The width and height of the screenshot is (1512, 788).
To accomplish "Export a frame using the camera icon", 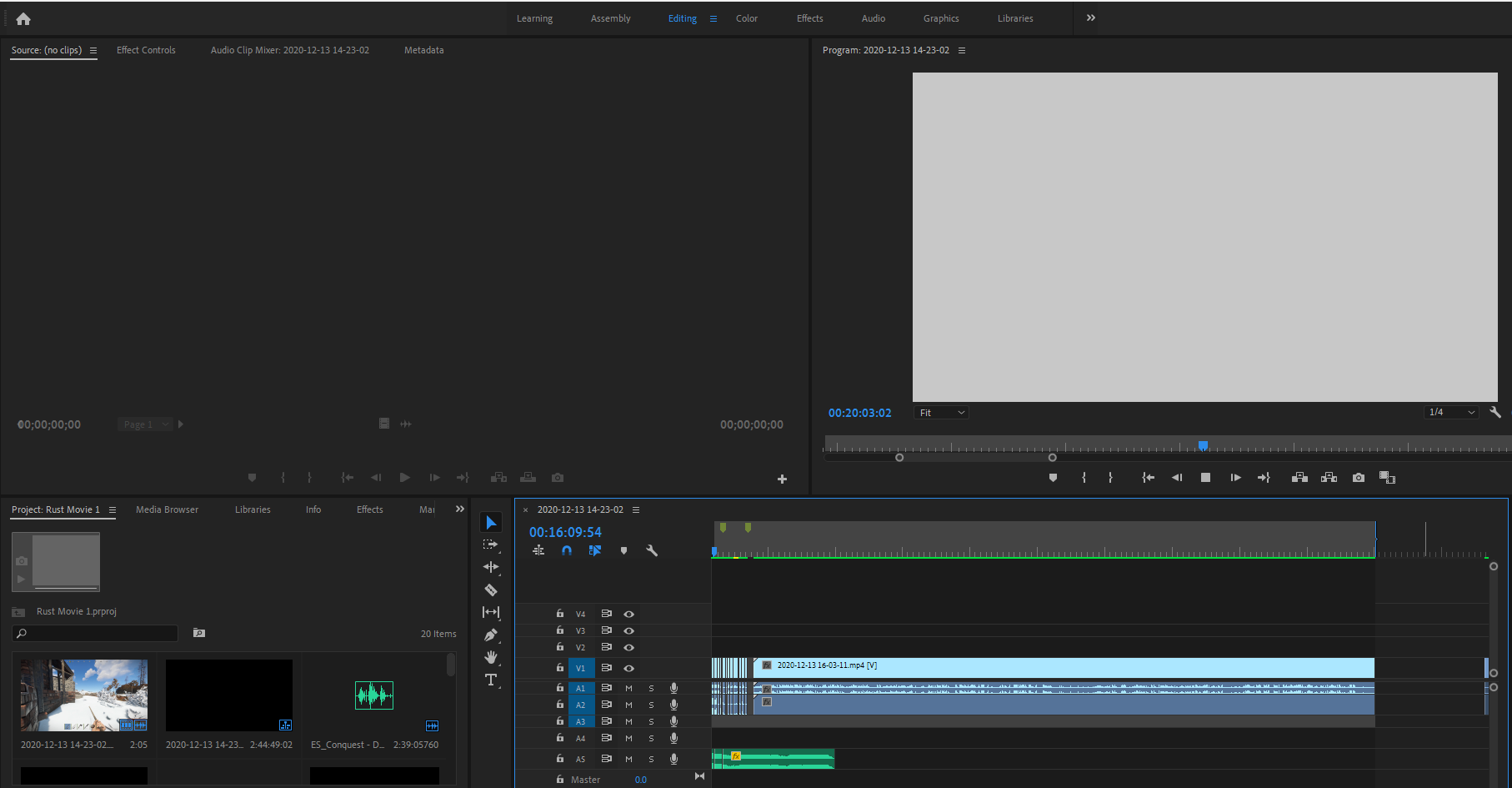I will [x=1358, y=477].
